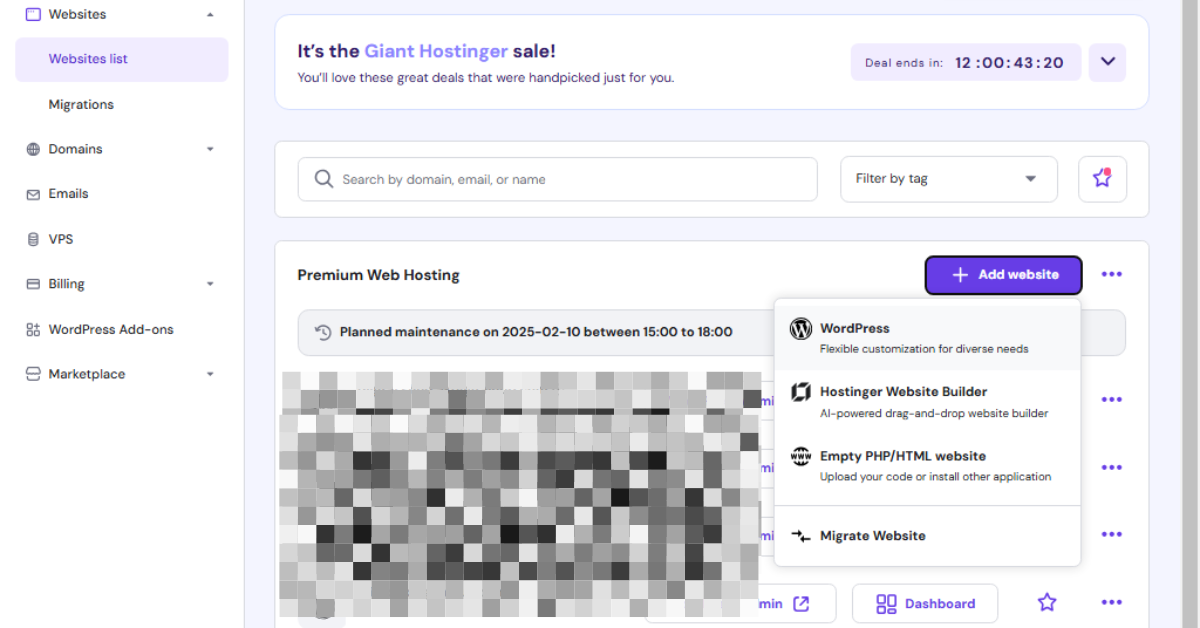This screenshot has width=1200, height=628.
Task: Toggle the favorite star beside Dashboard
Action: coord(1047,602)
